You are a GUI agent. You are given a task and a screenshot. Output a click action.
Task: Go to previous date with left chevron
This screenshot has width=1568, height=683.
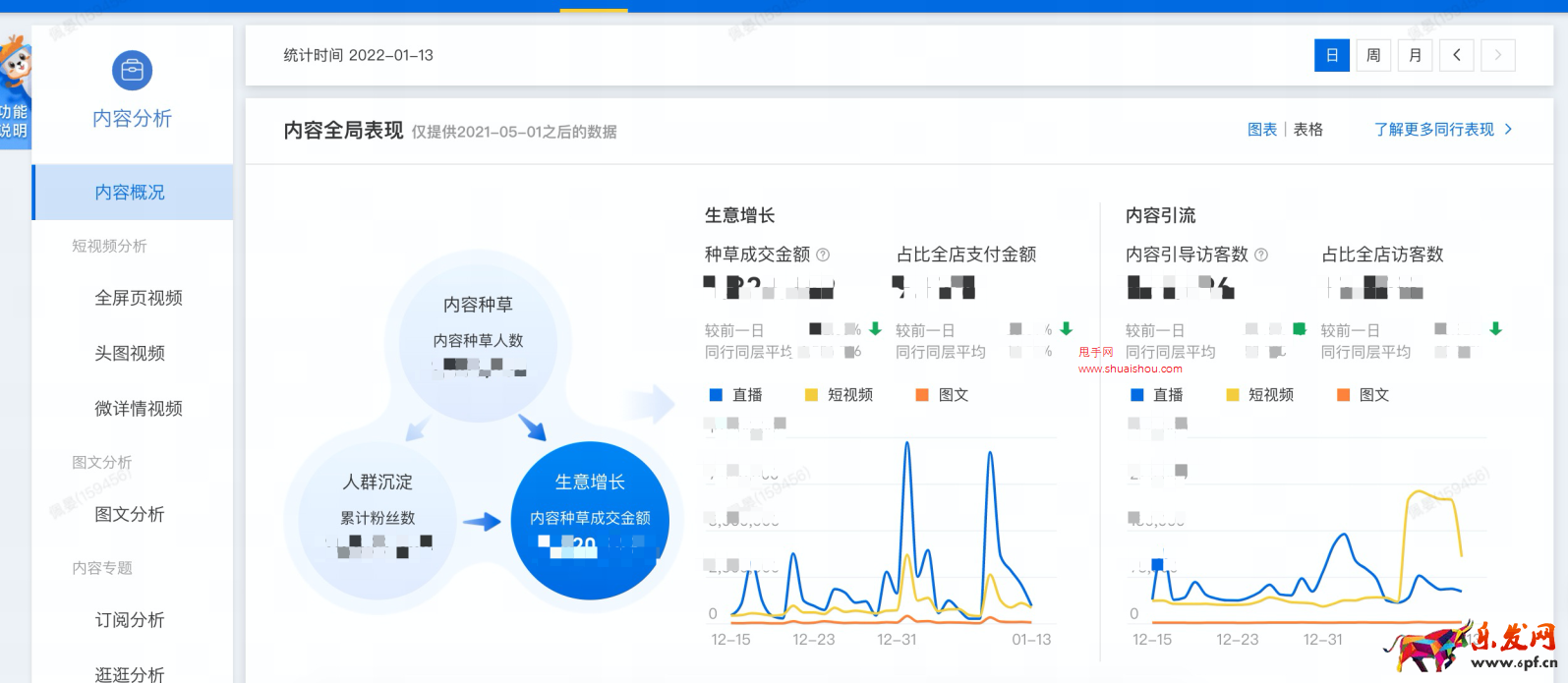[1457, 55]
